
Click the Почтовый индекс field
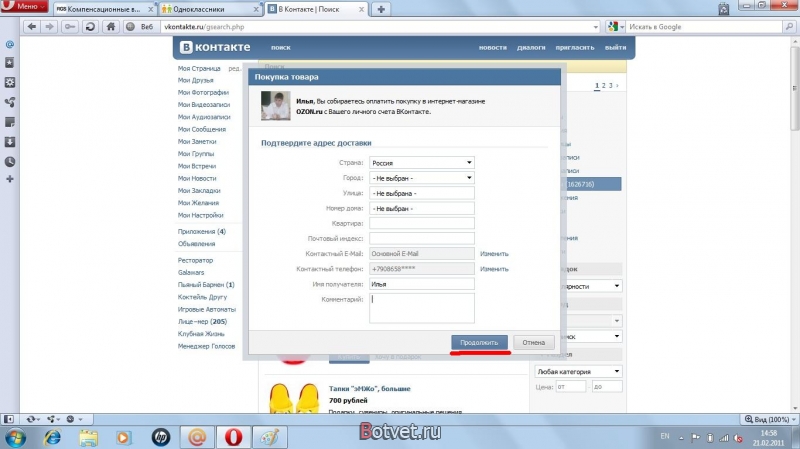(x=421, y=238)
